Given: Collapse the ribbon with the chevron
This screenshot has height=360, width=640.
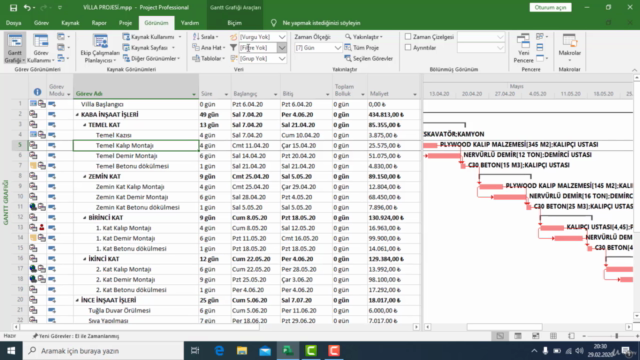Looking at the screenshot, I should (x=634, y=70).
